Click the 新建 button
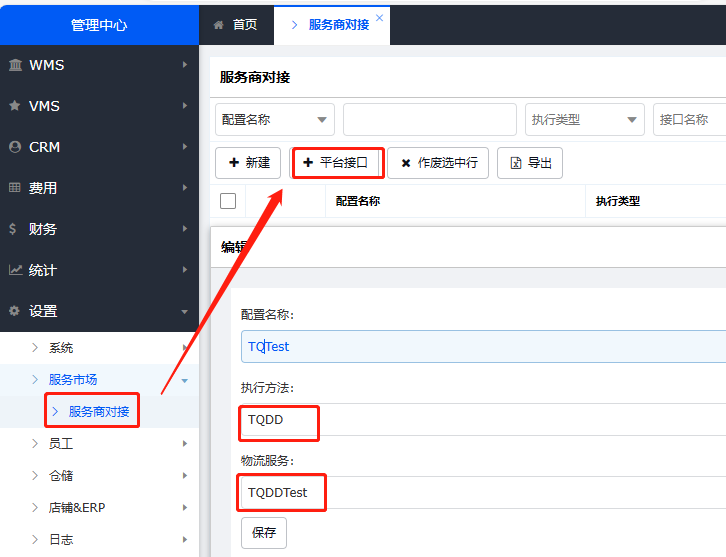Viewport: 726px width, 557px height. (x=248, y=163)
